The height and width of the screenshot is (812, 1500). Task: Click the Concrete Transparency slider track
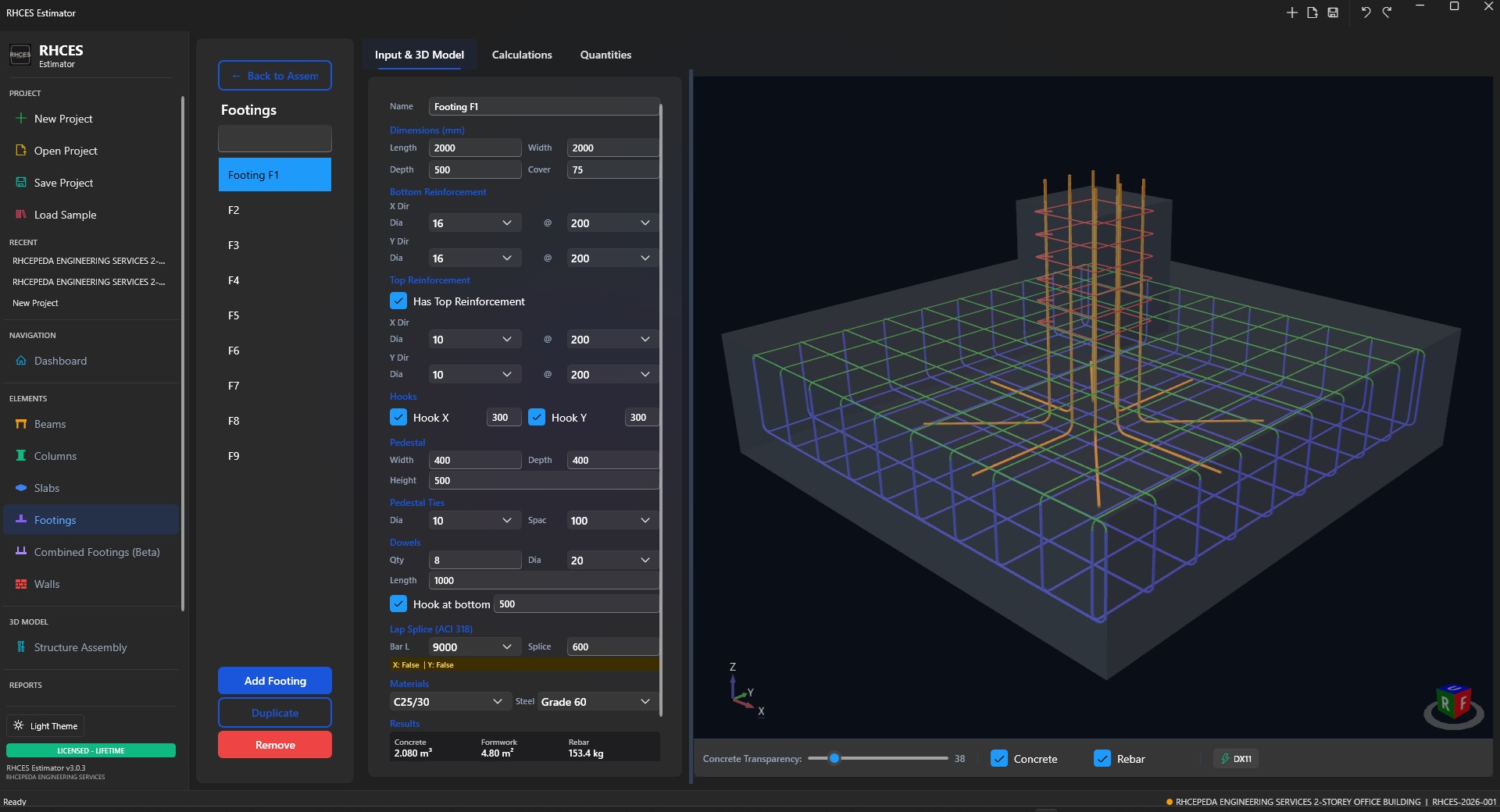click(x=878, y=758)
